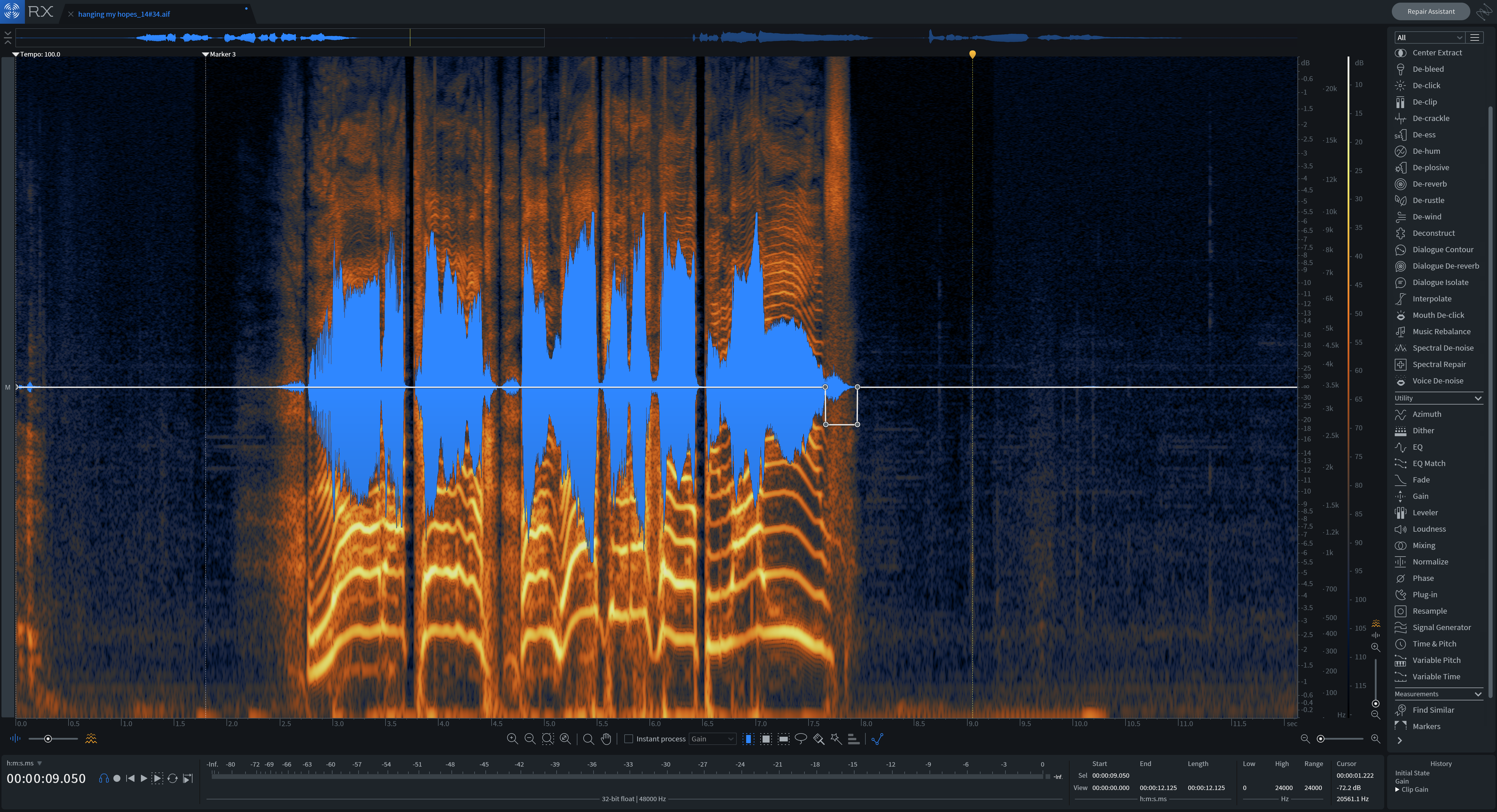The height and width of the screenshot is (812, 1497).
Task: Click the module list view menu icon
Action: tap(1474, 38)
